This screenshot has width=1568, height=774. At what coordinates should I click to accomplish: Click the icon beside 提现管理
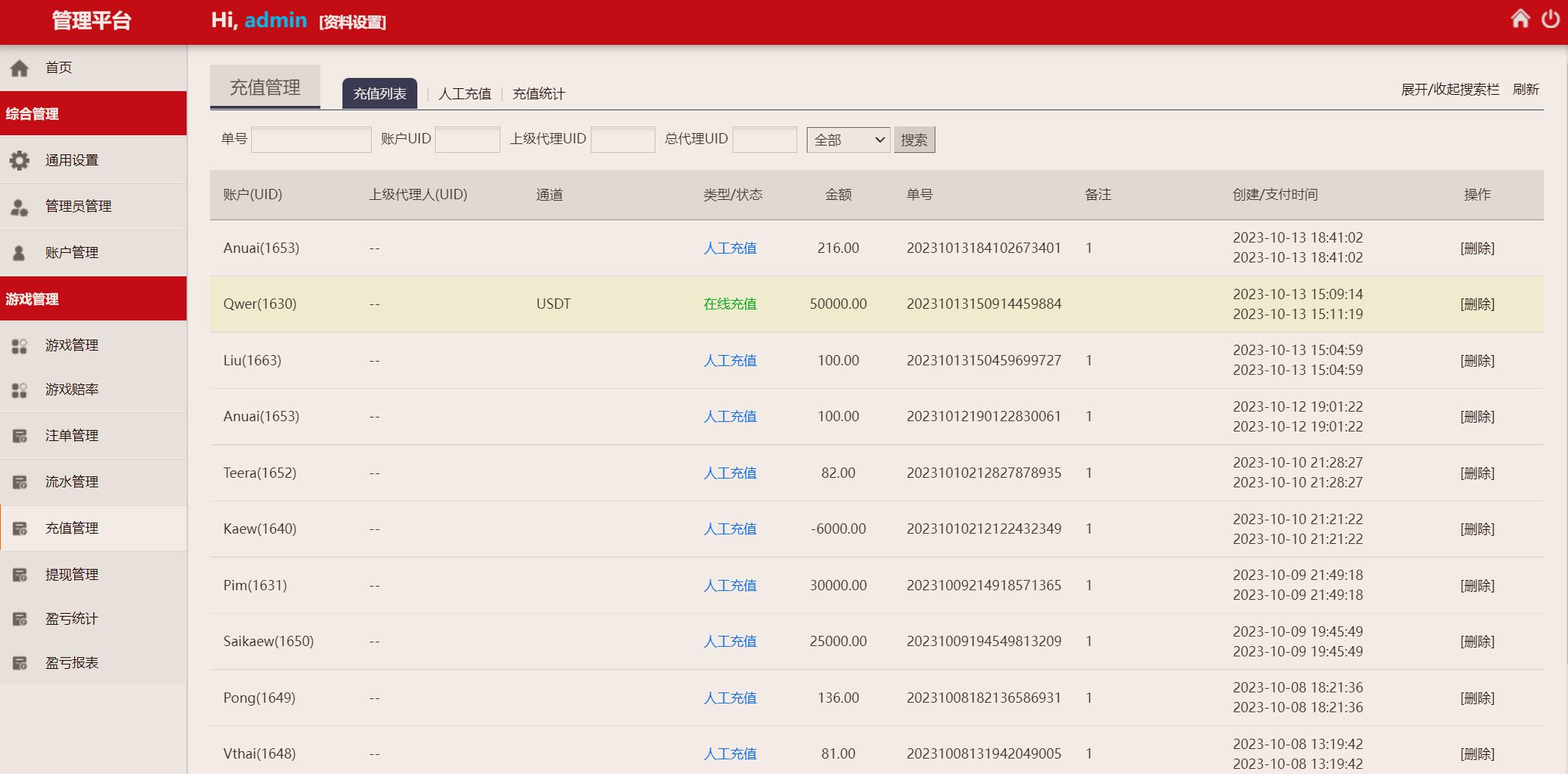click(x=20, y=575)
